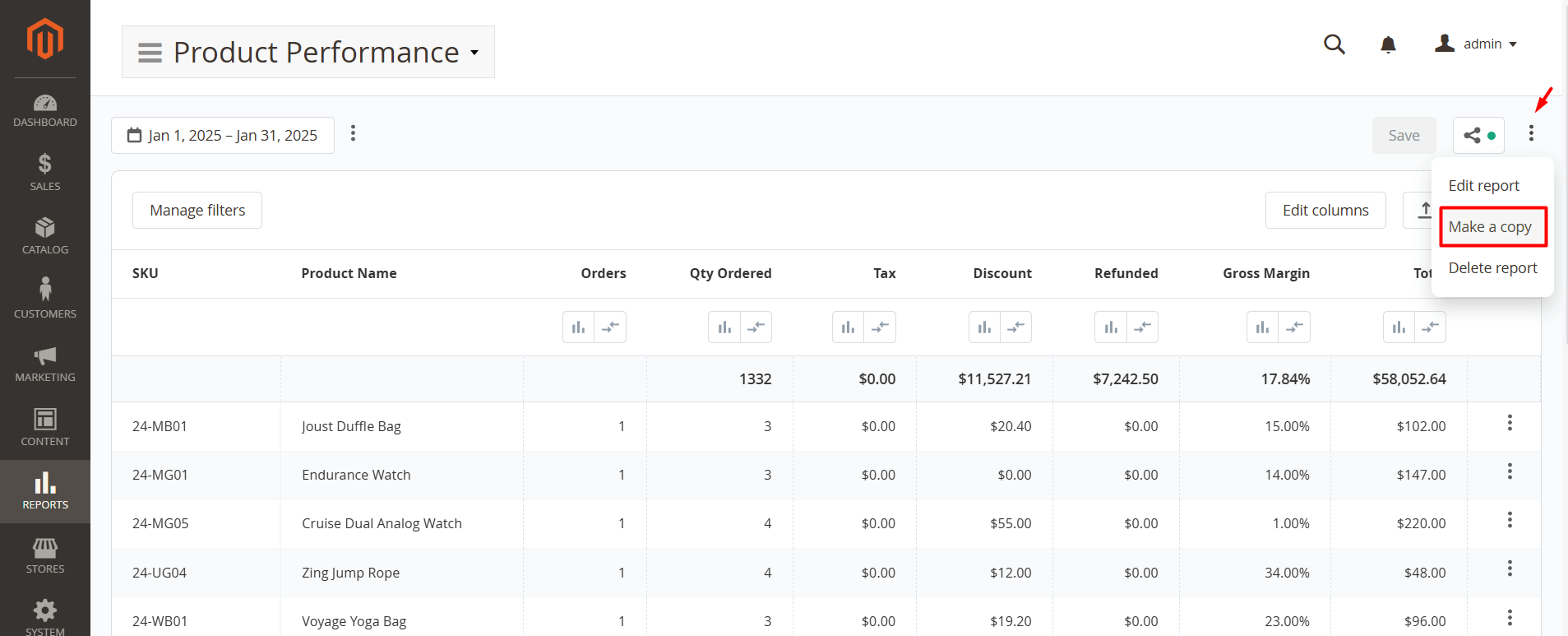Open row actions for Joust Duffle Bag
This screenshot has height=636, width=1568.
(1509, 423)
